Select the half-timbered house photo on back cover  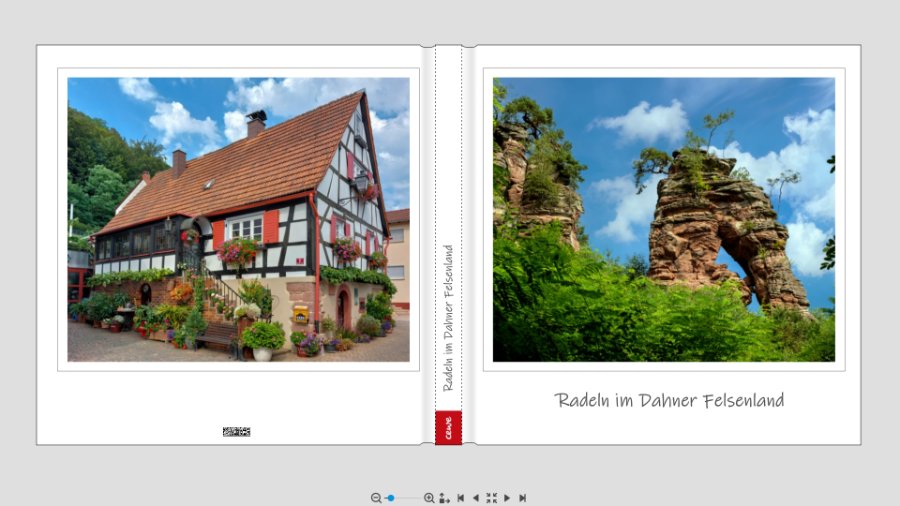239,220
